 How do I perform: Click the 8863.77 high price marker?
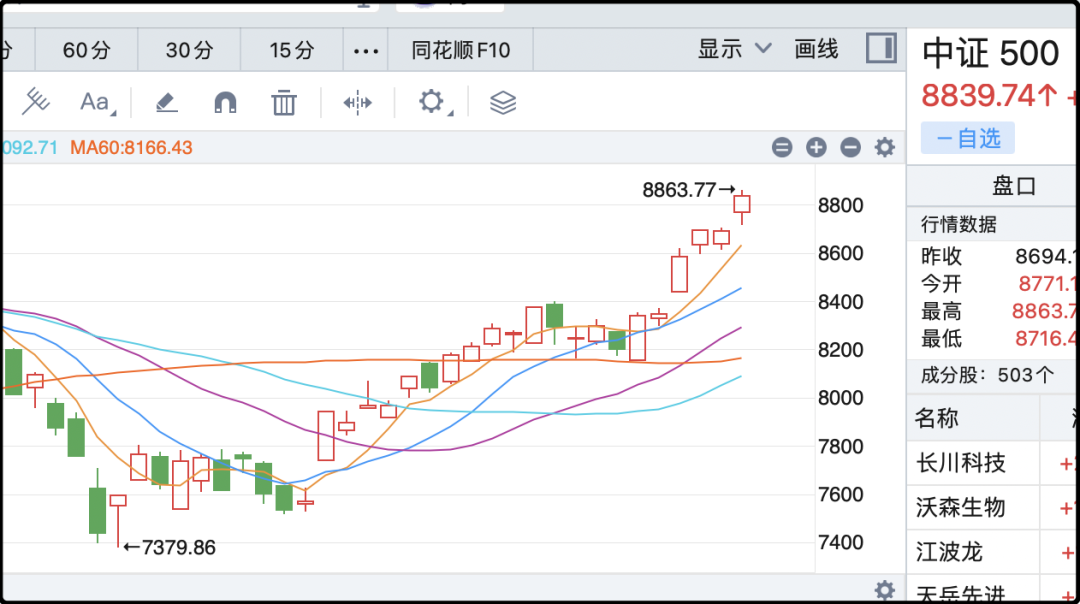point(689,189)
